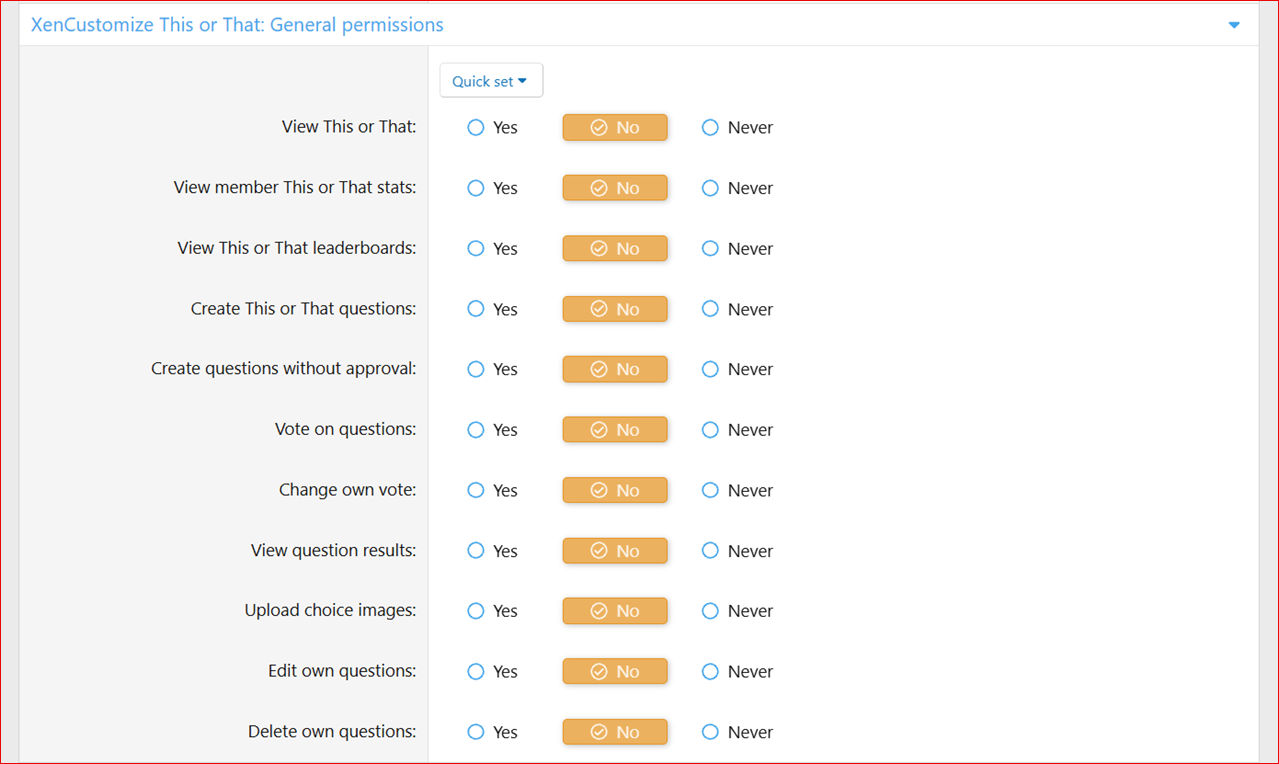This screenshot has width=1279, height=764.
Task: Click the 'View This or That leaderboards:' label
Action: click(x=297, y=248)
